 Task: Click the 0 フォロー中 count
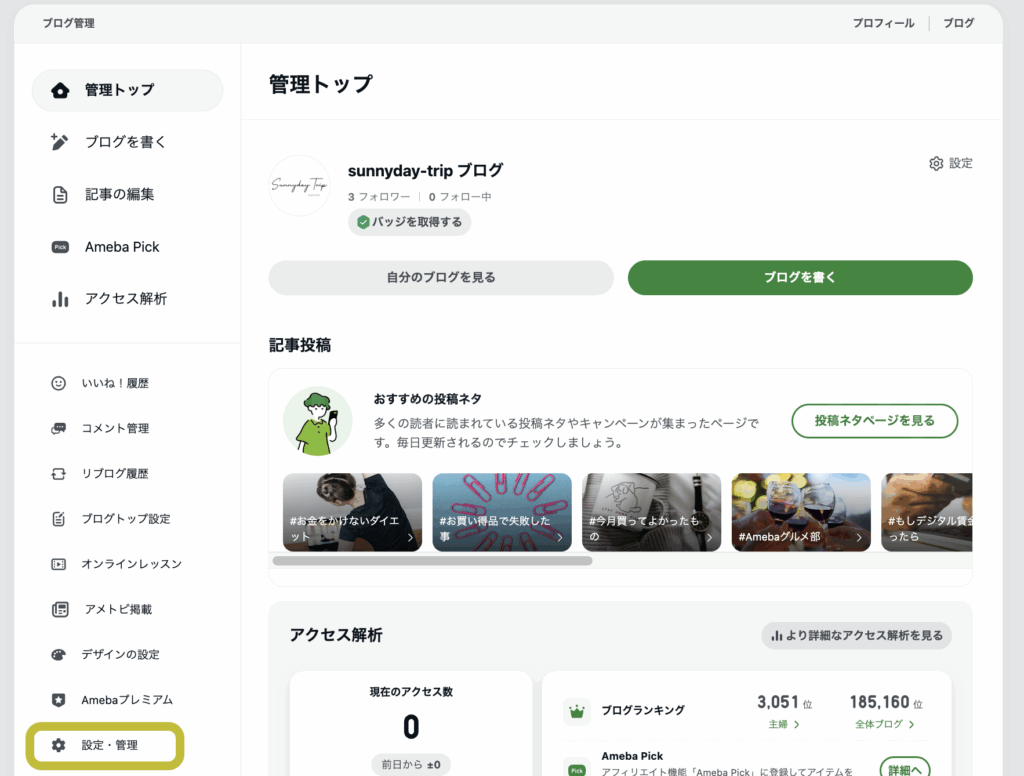[460, 197]
